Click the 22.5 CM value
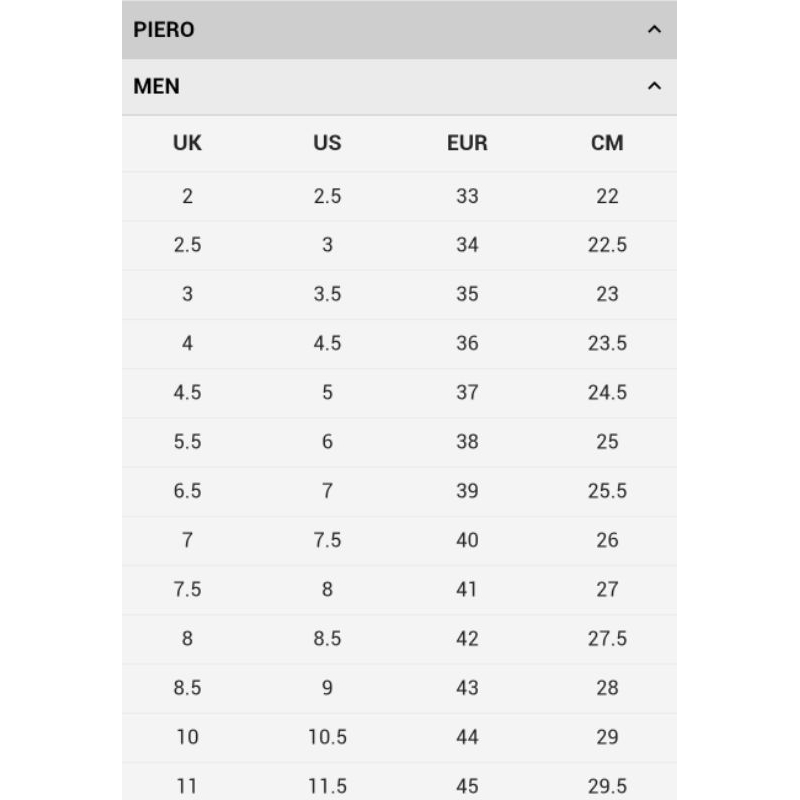This screenshot has height=800, width=800. (607, 245)
